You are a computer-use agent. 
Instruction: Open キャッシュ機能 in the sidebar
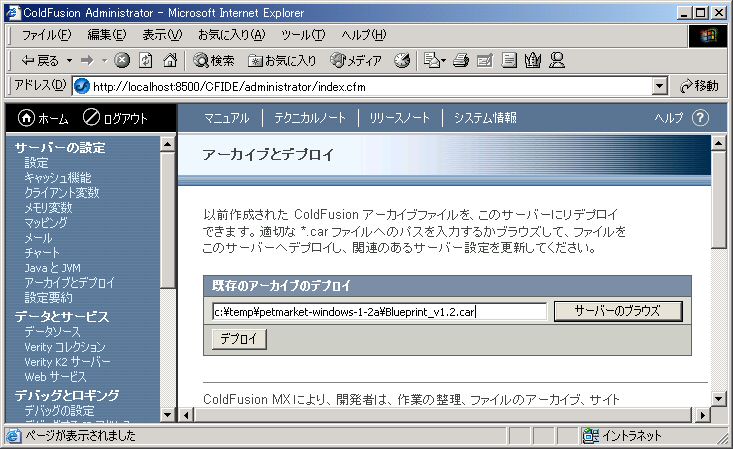coord(58,178)
